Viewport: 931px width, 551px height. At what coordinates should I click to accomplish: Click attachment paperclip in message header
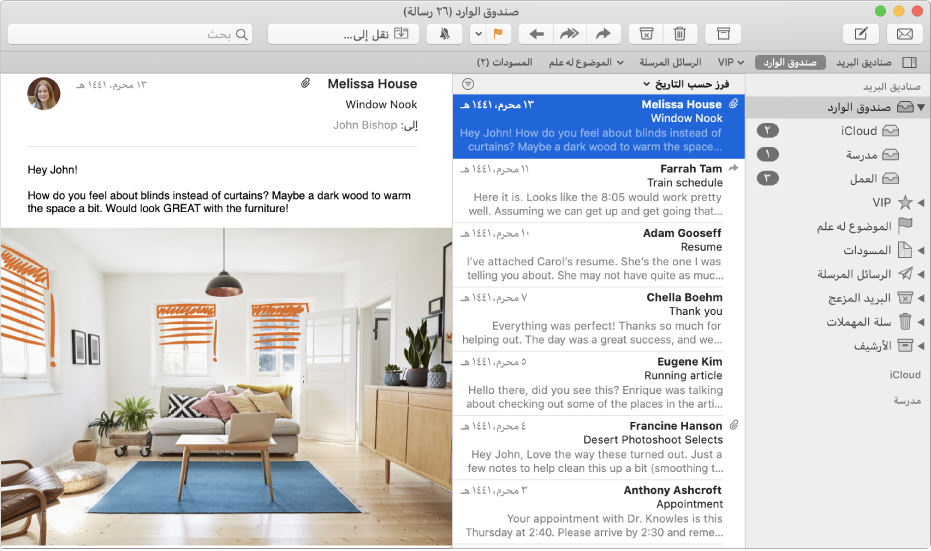click(305, 83)
